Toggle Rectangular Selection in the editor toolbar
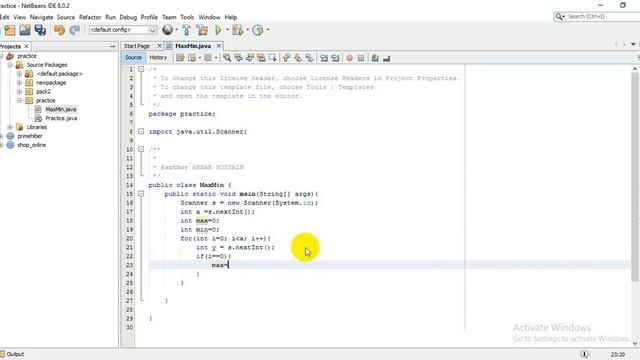This screenshot has width=640, height=360. (273, 58)
